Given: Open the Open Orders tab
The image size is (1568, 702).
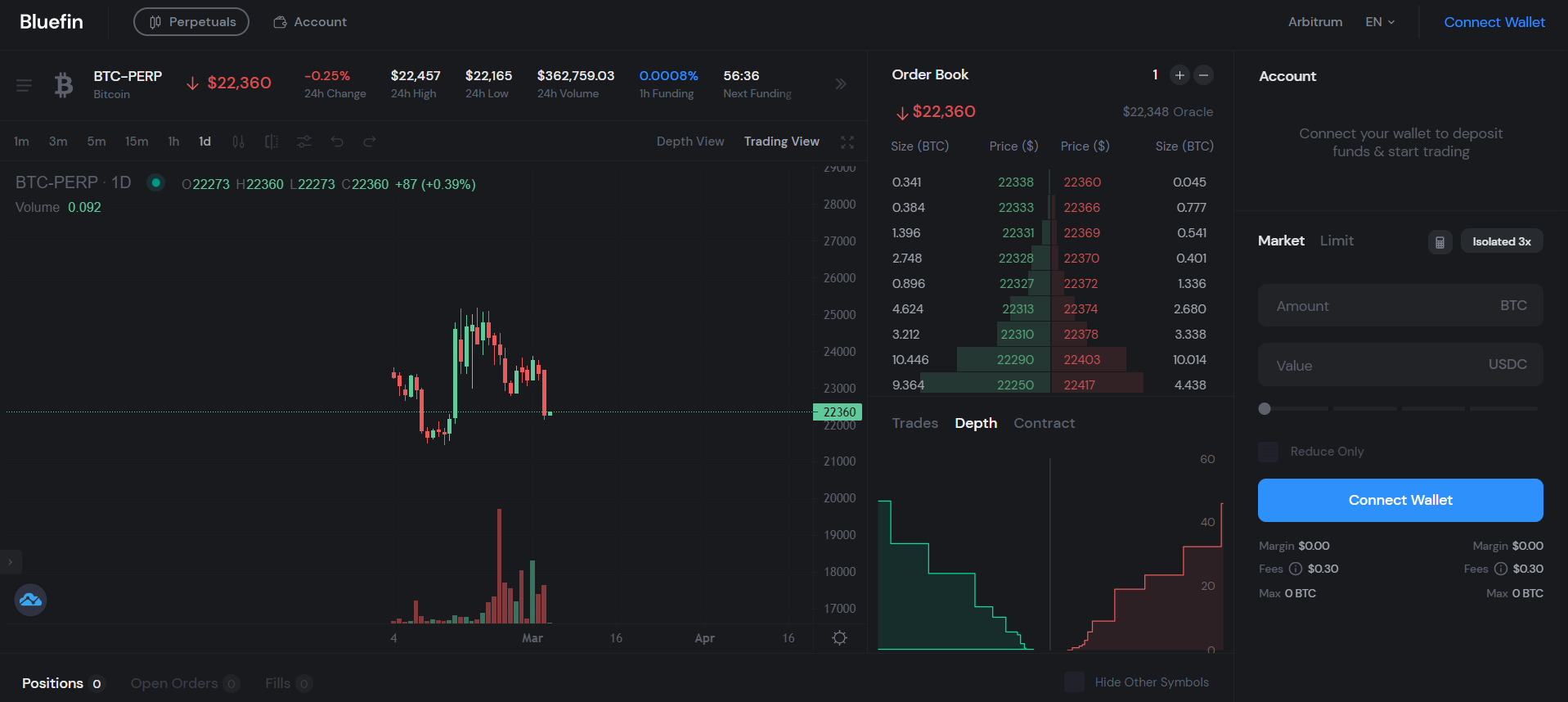Looking at the screenshot, I should point(185,683).
